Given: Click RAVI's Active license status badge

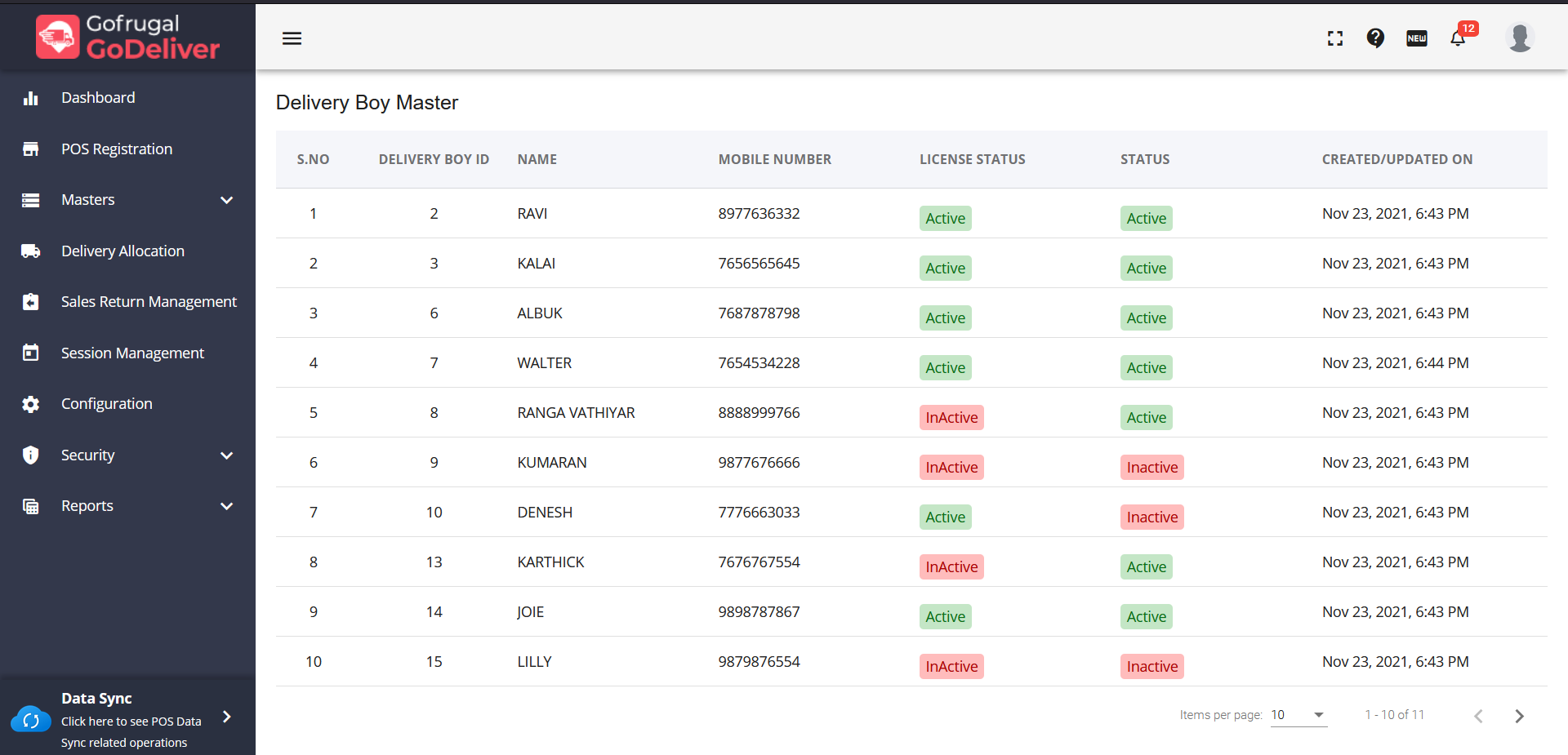Looking at the screenshot, I should tap(945, 218).
